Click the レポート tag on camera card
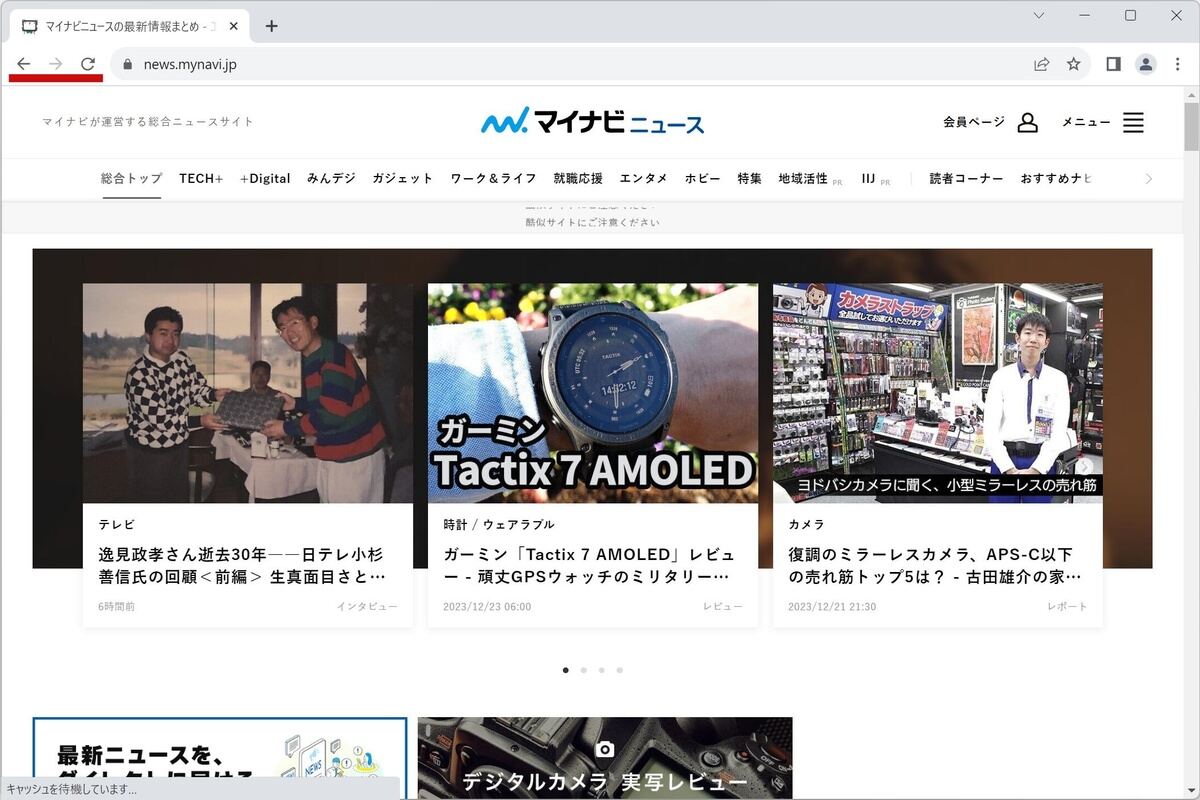This screenshot has height=800, width=1200. [x=1067, y=607]
